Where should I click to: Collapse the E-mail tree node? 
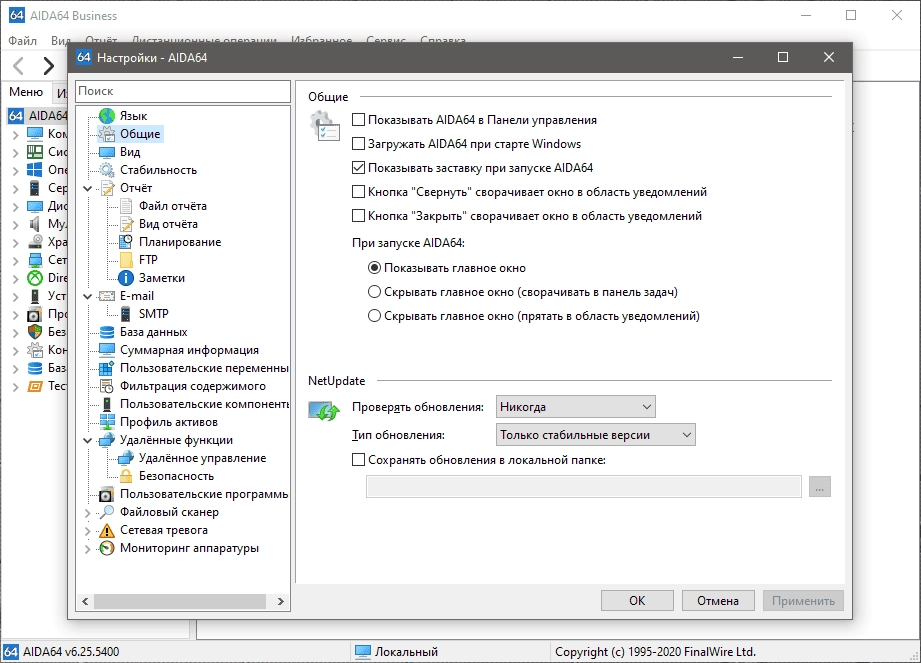click(88, 297)
